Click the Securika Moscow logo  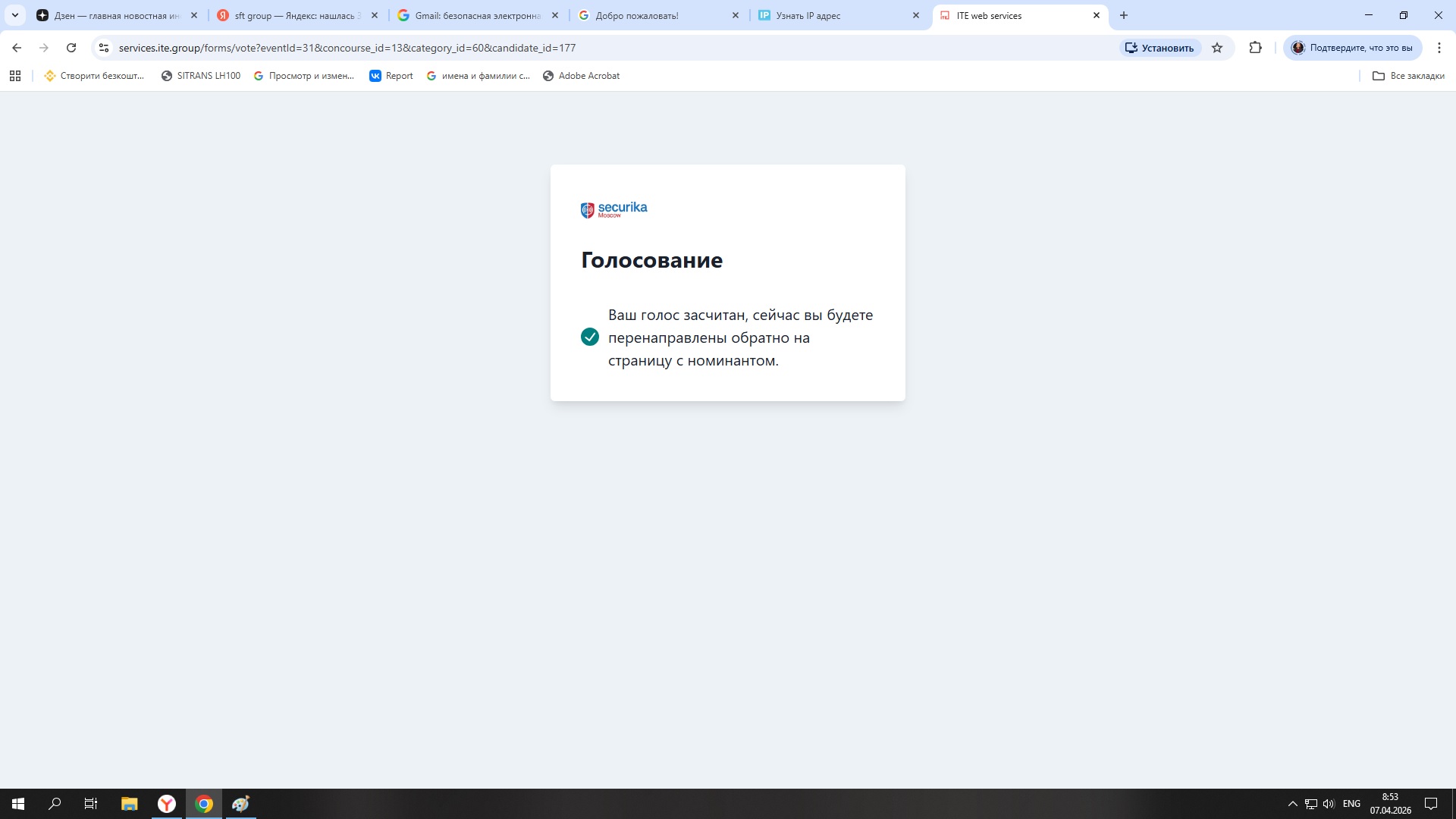[613, 209]
